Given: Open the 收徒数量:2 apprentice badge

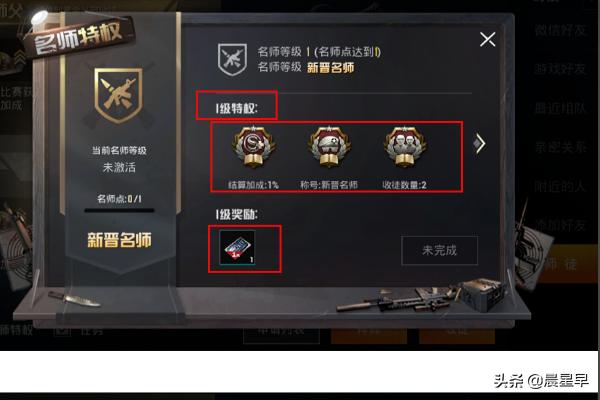Looking at the screenshot, I should tap(405, 147).
